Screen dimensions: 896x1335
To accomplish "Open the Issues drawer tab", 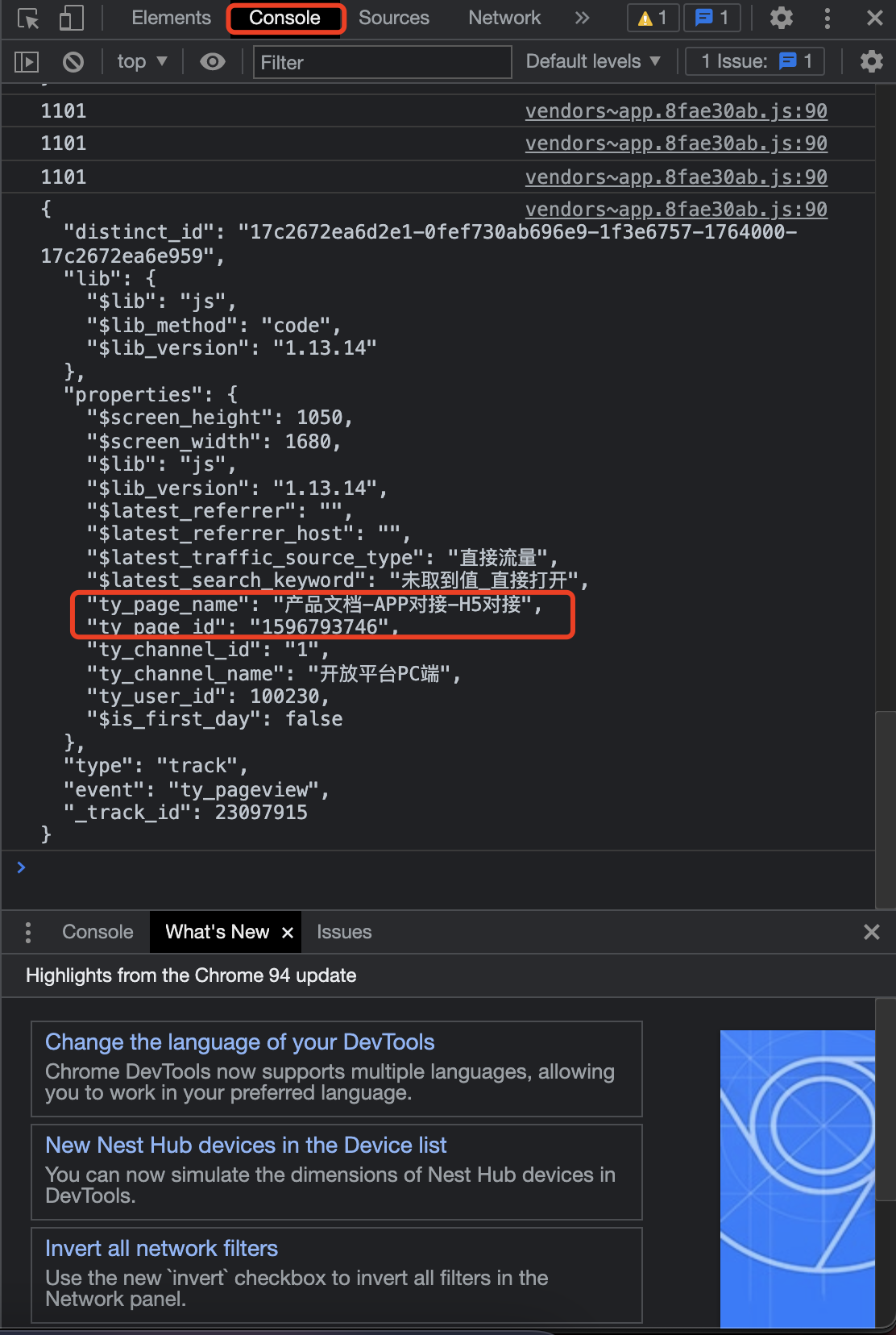I will pyautogui.click(x=344, y=932).
